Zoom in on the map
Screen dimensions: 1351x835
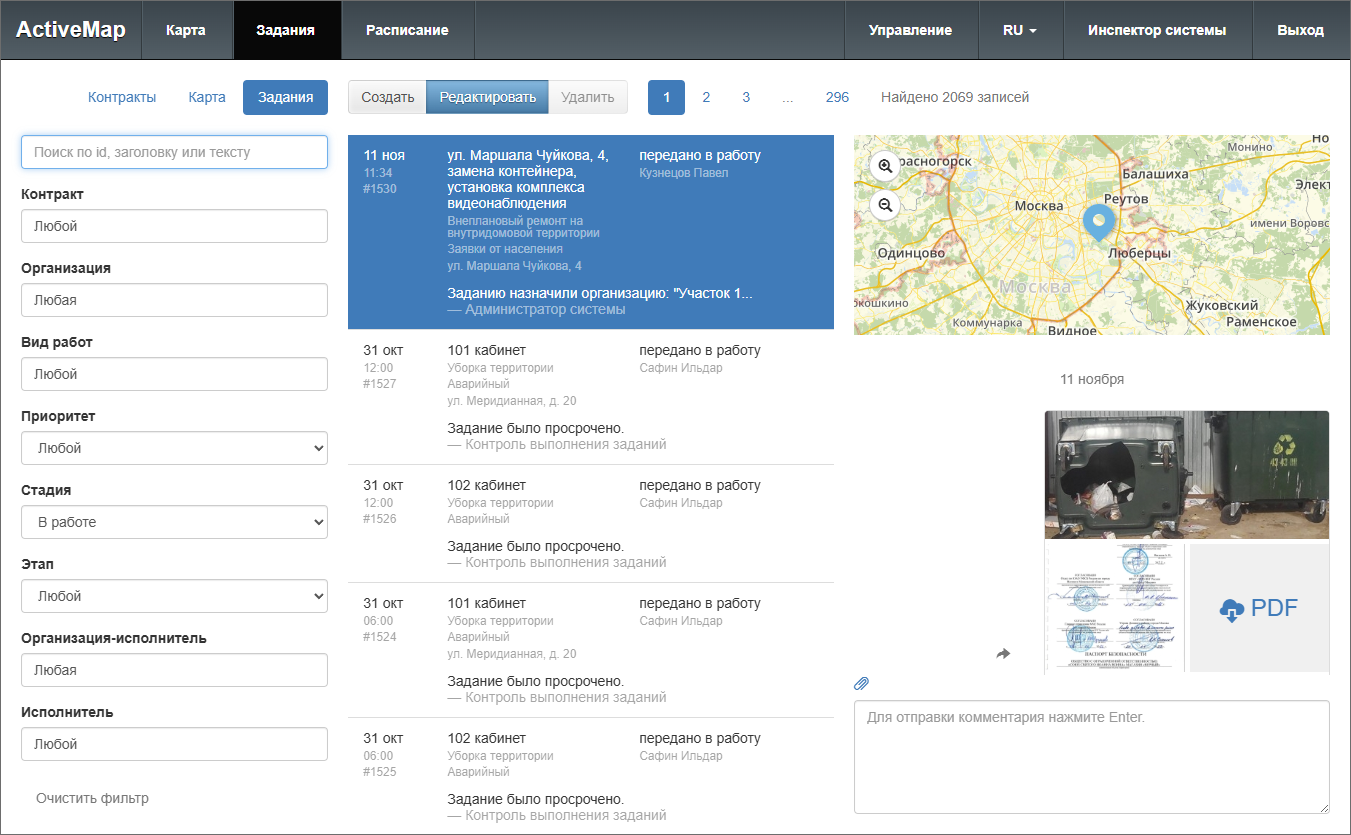pos(885,166)
